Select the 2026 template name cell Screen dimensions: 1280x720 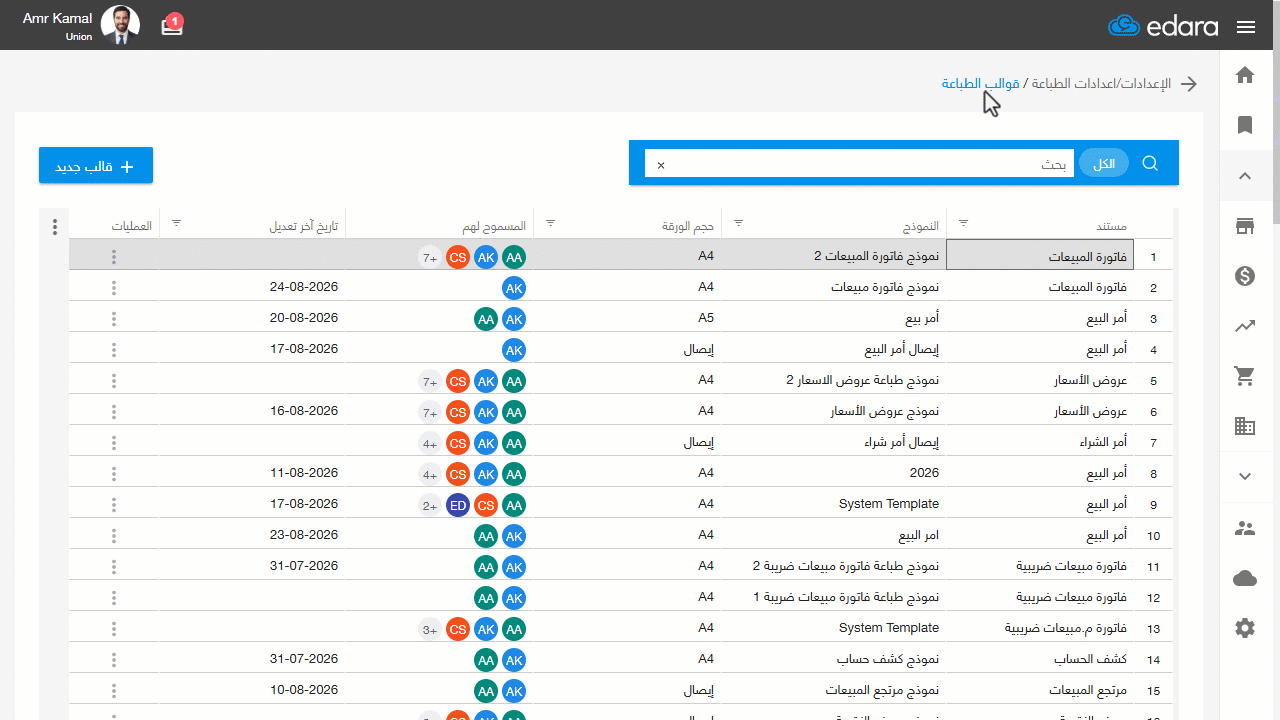point(834,473)
